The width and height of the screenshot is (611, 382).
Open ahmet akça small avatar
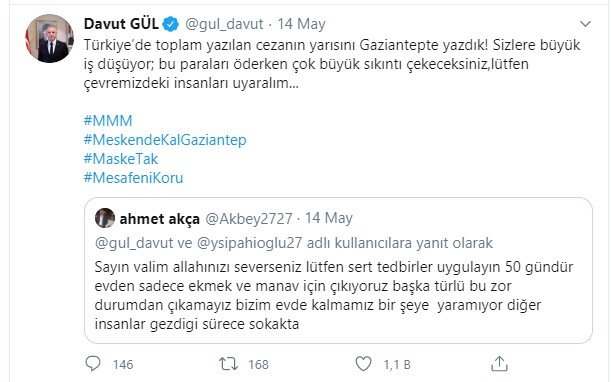105,218
